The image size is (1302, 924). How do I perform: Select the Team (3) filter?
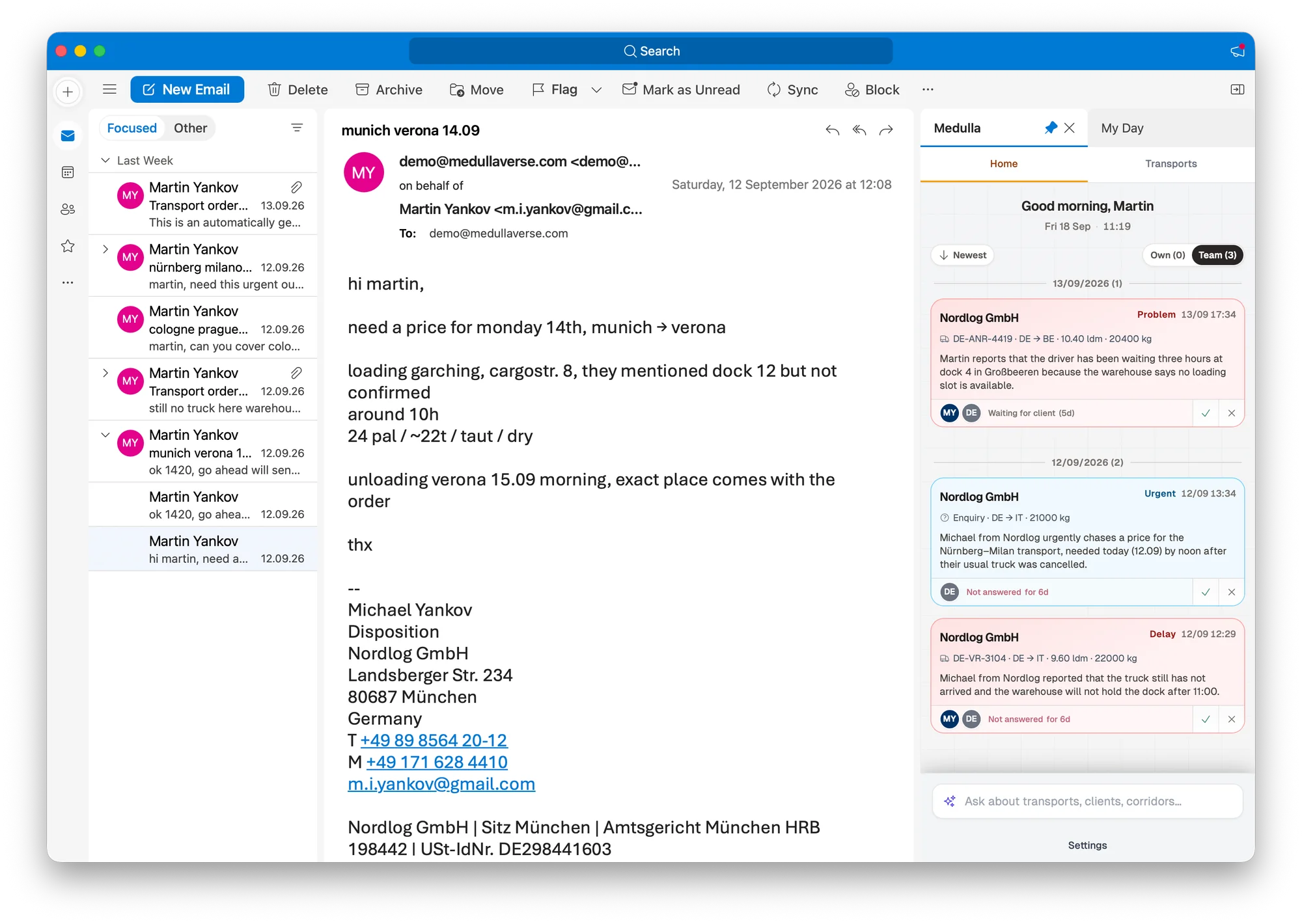coord(1217,255)
